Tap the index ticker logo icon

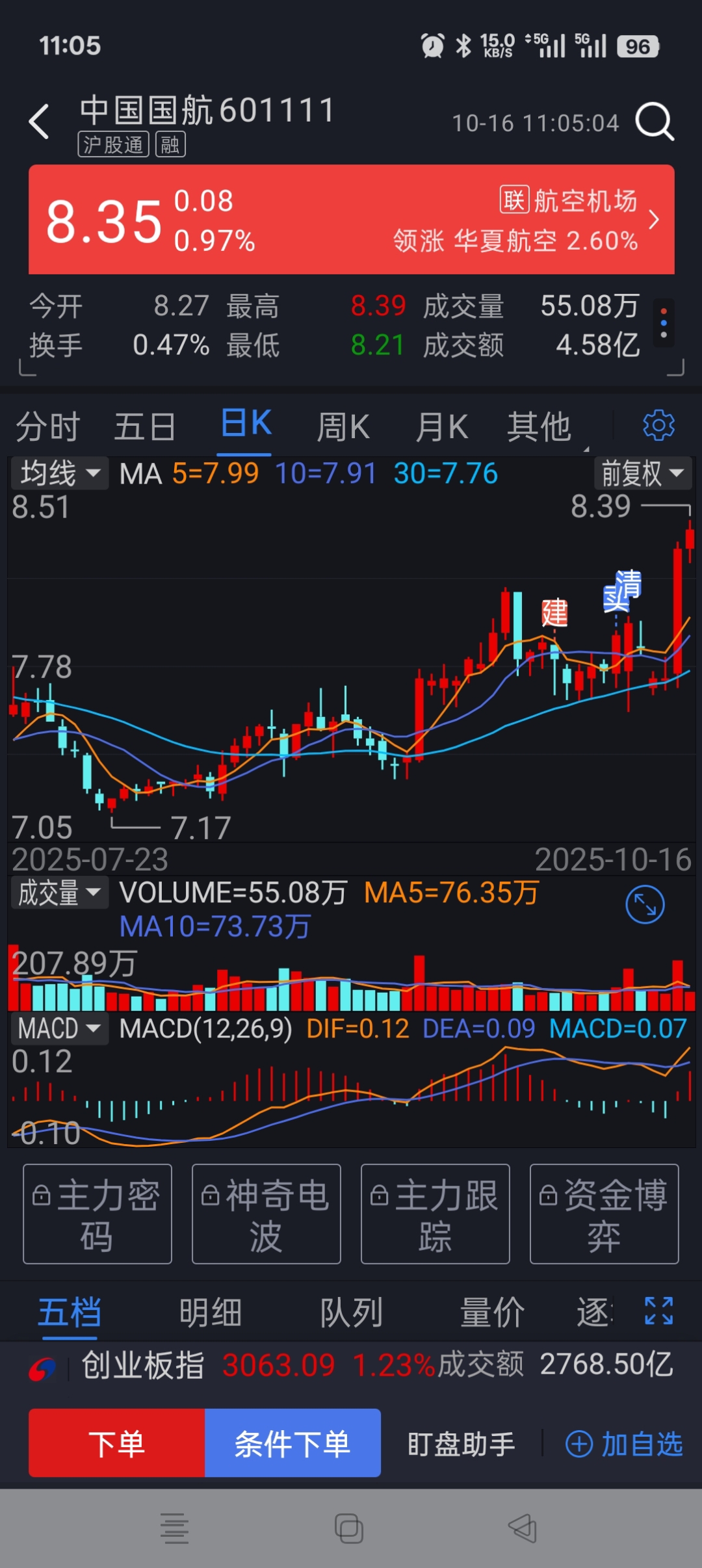tap(42, 1369)
